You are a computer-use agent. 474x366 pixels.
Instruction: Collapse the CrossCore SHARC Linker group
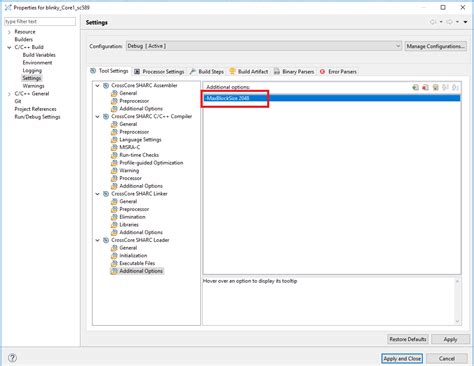pyautogui.click(x=97, y=194)
